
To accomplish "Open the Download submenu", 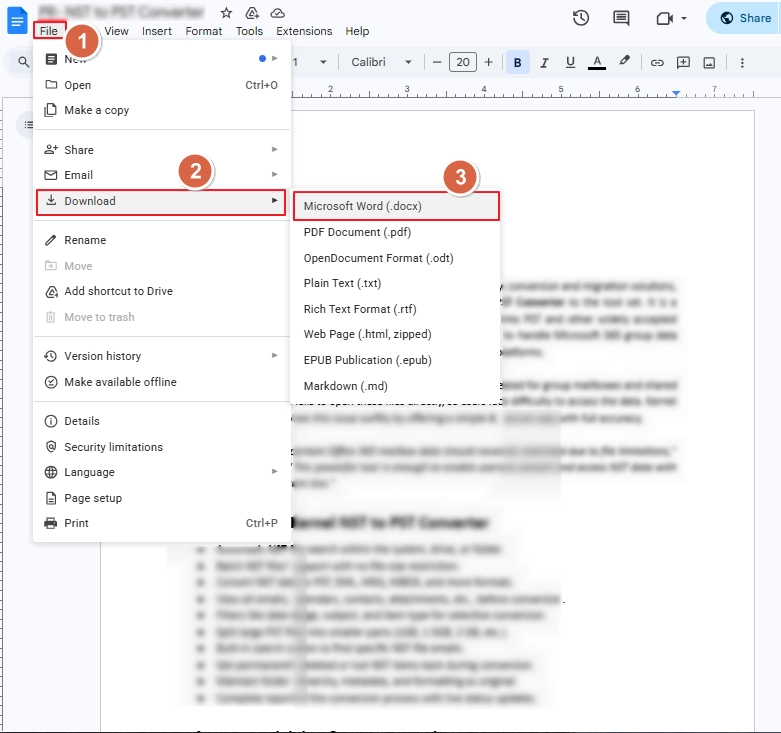I will tap(161, 202).
